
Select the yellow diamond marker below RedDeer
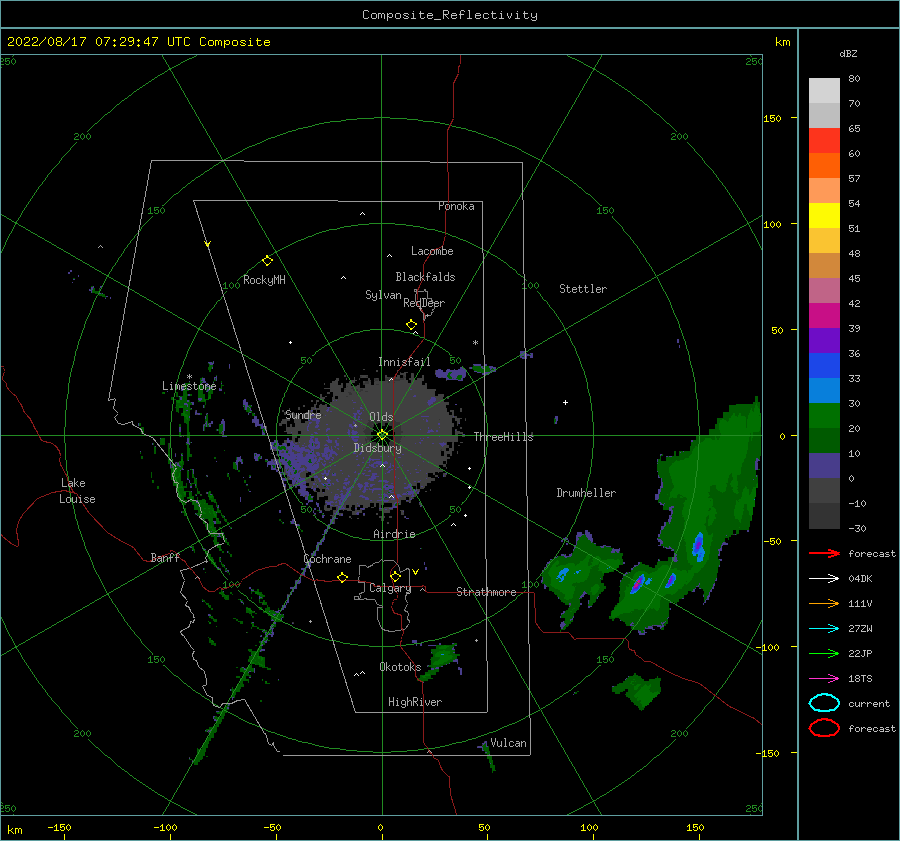411,325
